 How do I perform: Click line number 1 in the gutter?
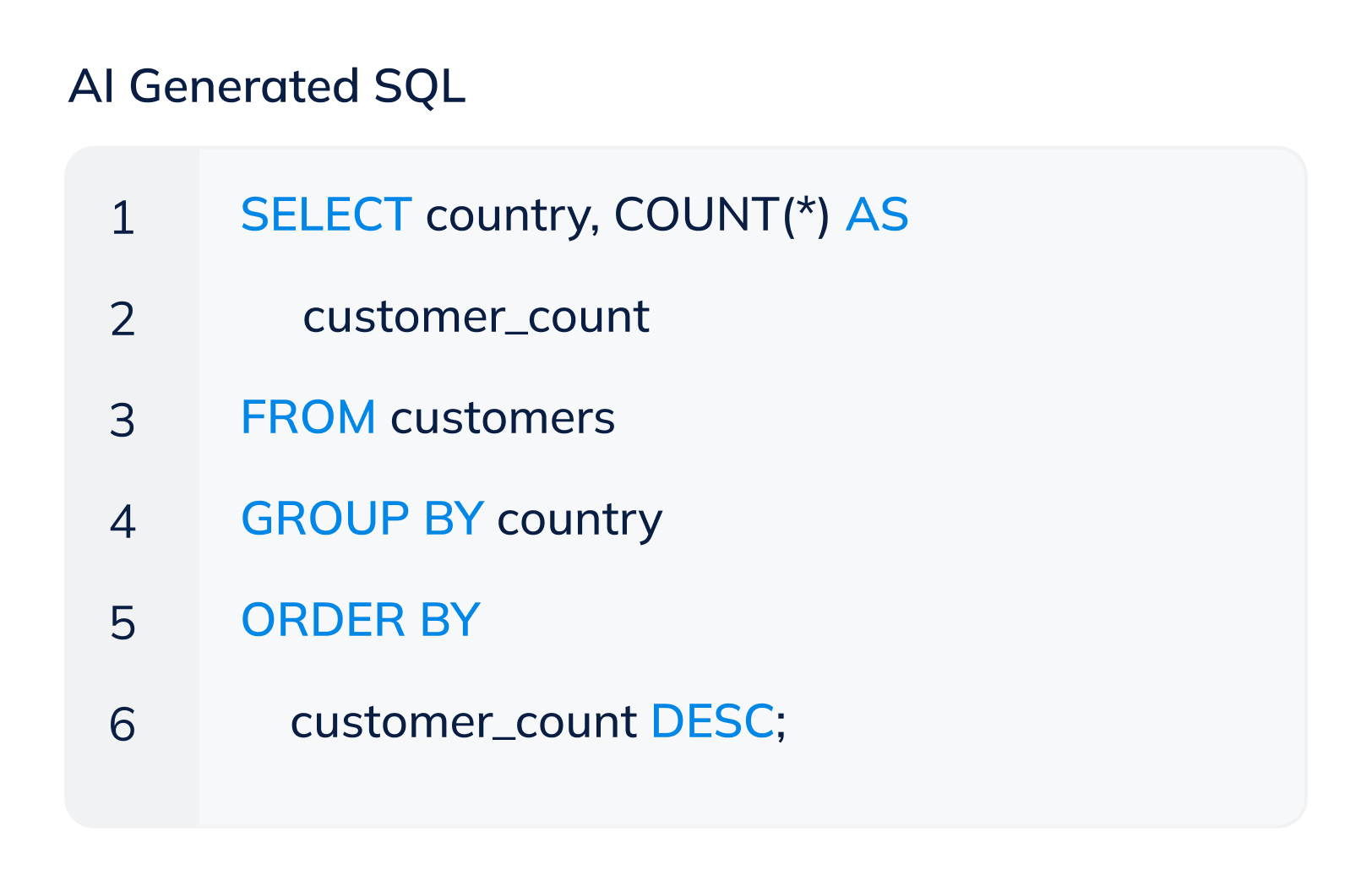coord(123,218)
